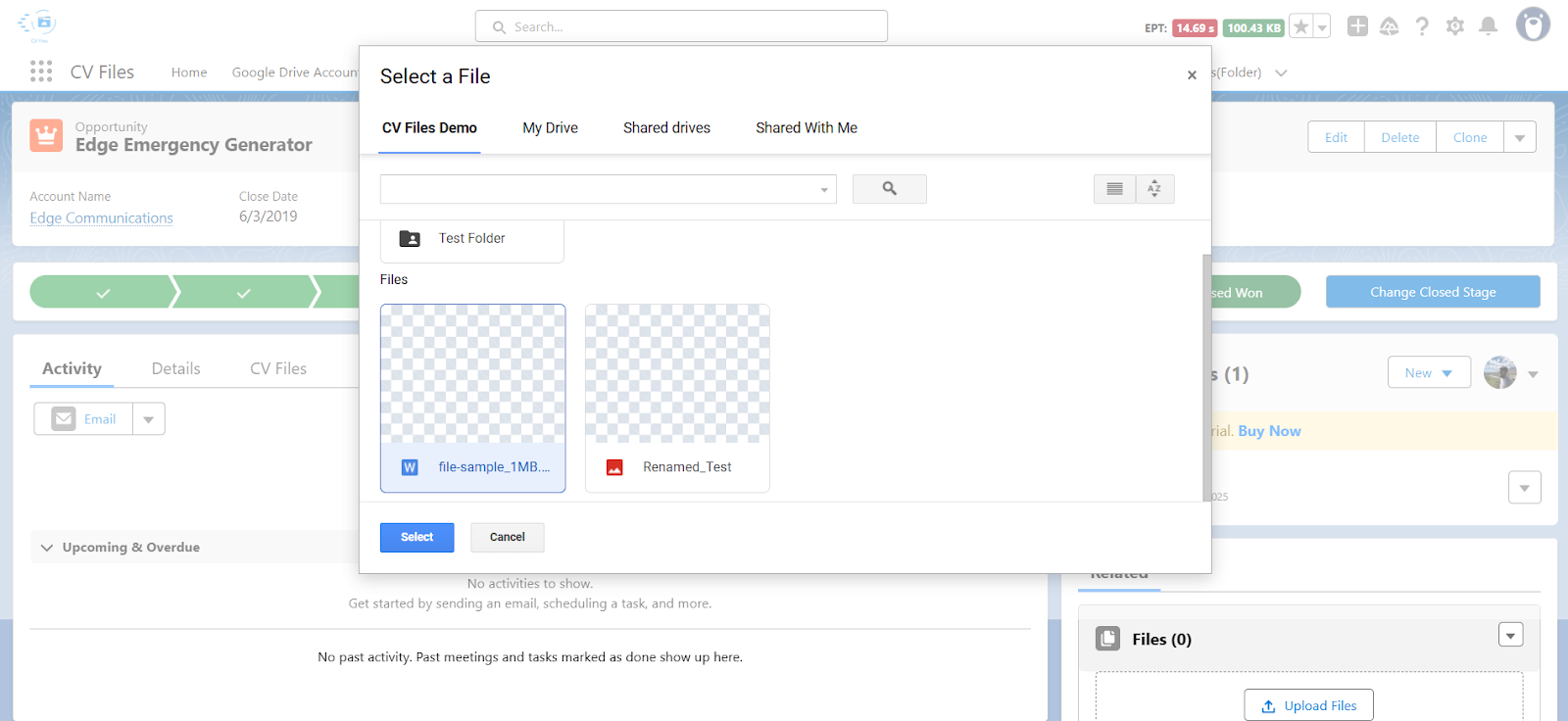Open global actions plus icon

1357,26
